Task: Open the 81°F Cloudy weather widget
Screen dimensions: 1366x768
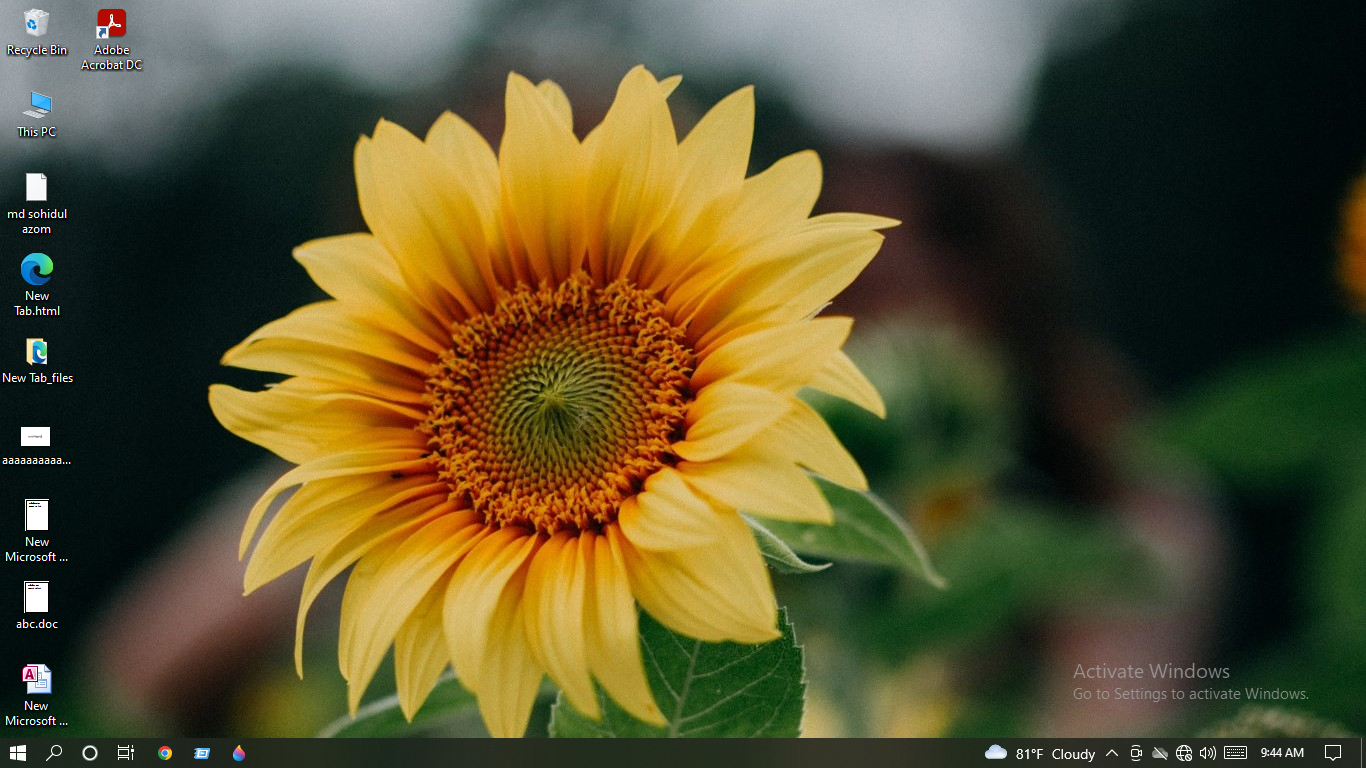Action: point(1040,753)
